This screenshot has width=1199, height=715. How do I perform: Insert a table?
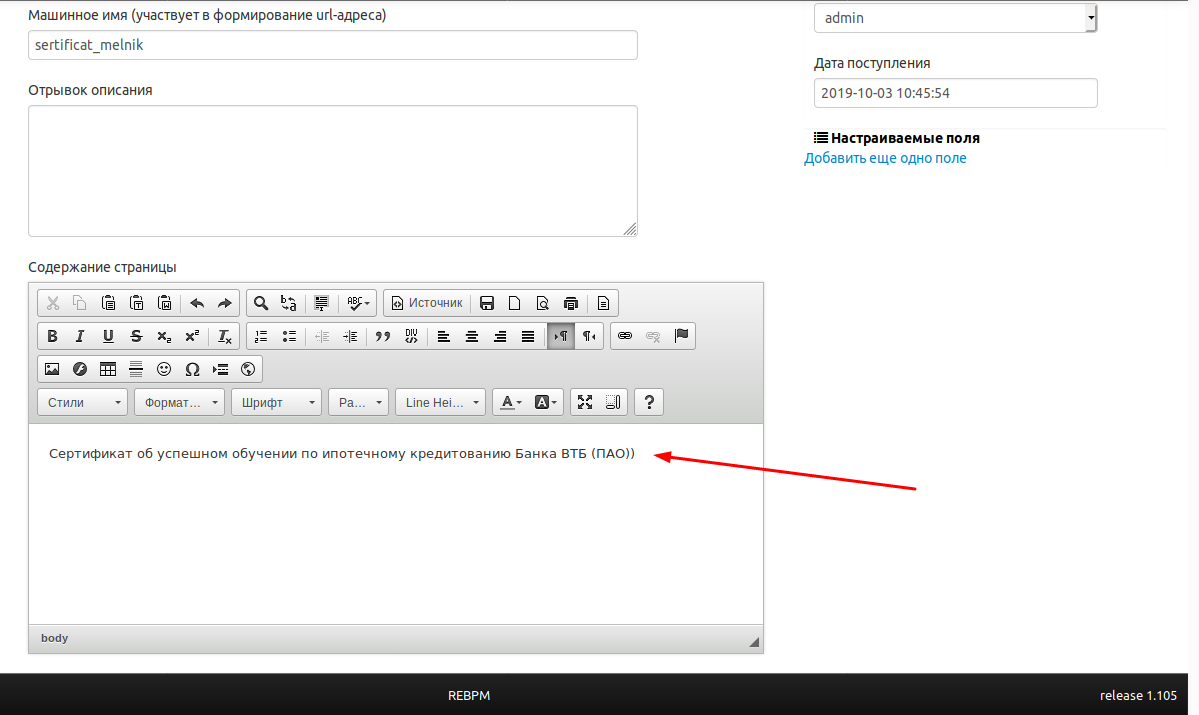108,369
